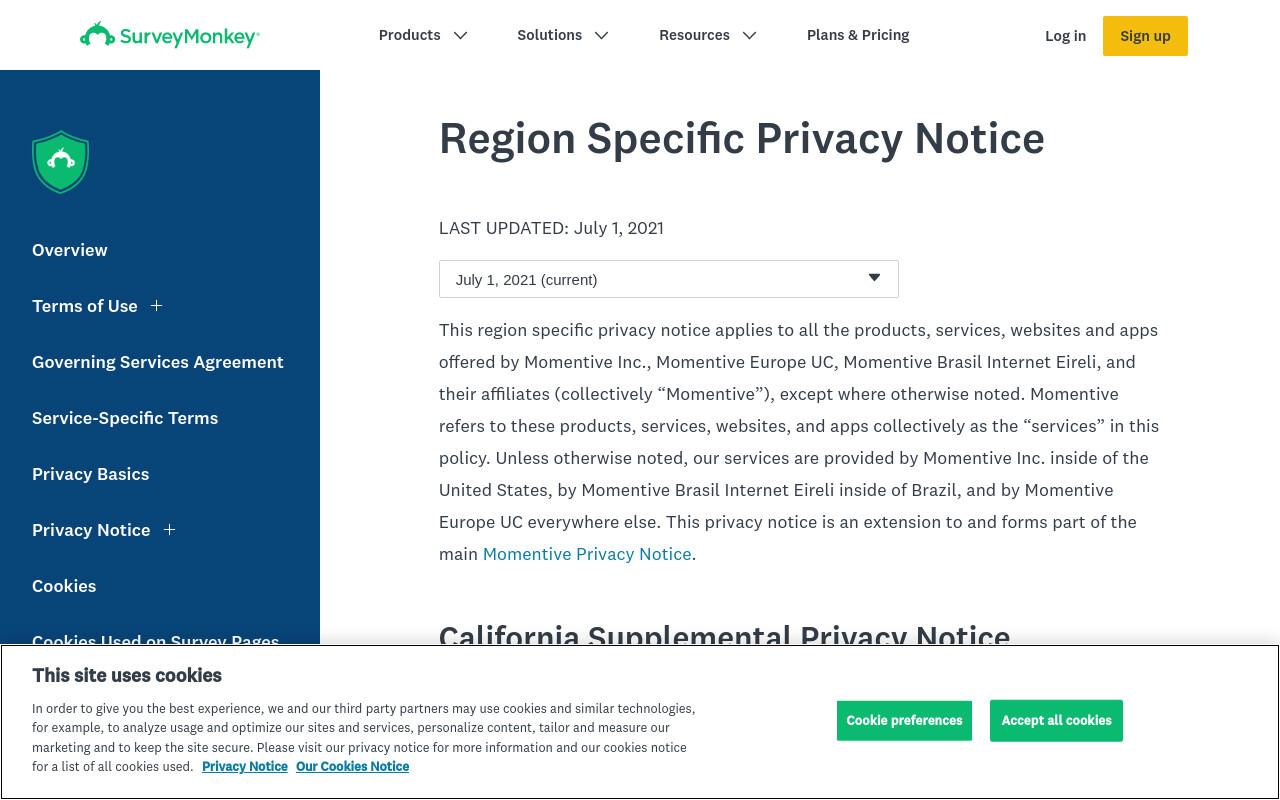Click the Log in link
Image resolution: width=1280 pixels, height=800 pixels.
(1065, 36)
